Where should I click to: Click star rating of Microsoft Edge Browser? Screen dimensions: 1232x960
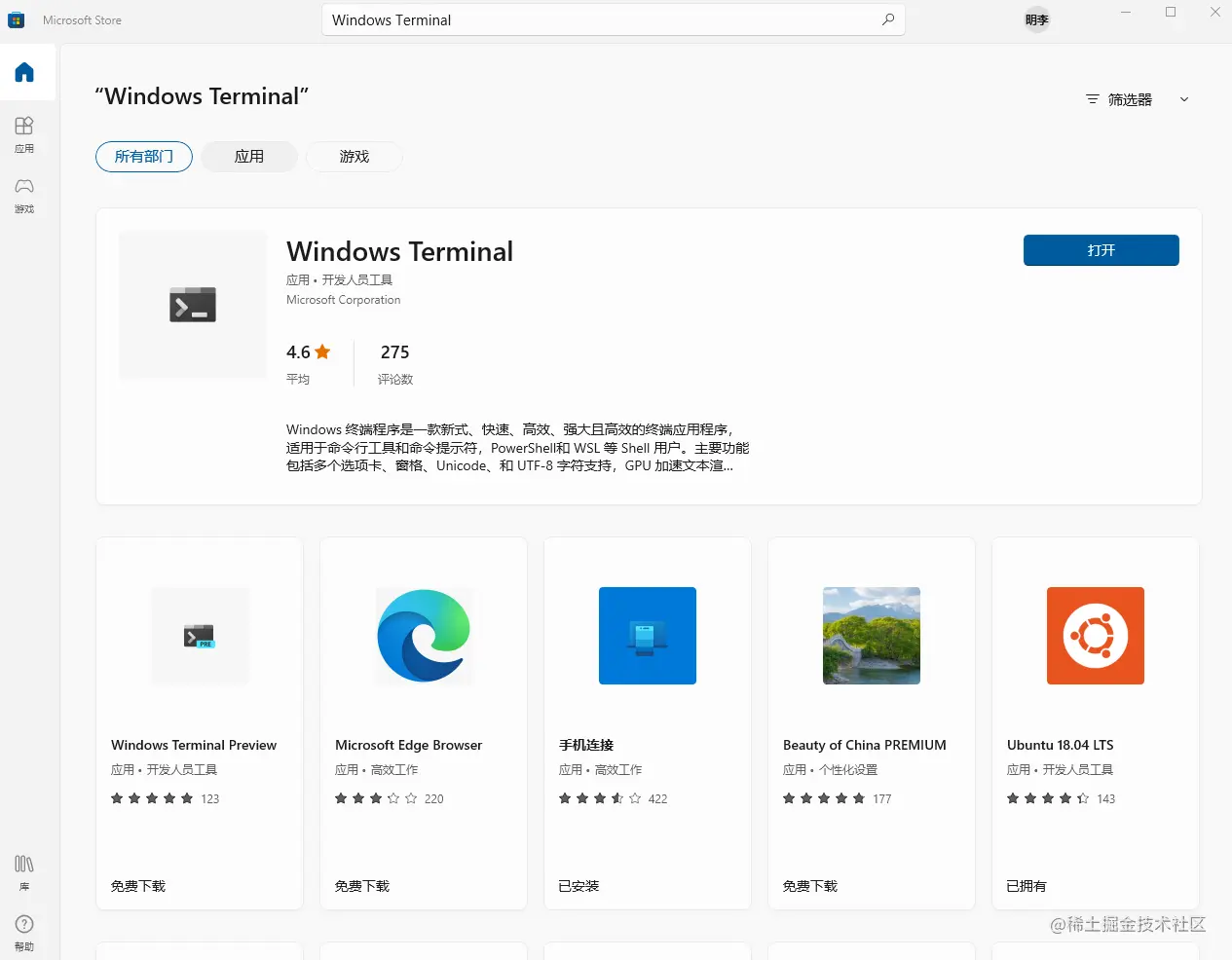(376, 798)
